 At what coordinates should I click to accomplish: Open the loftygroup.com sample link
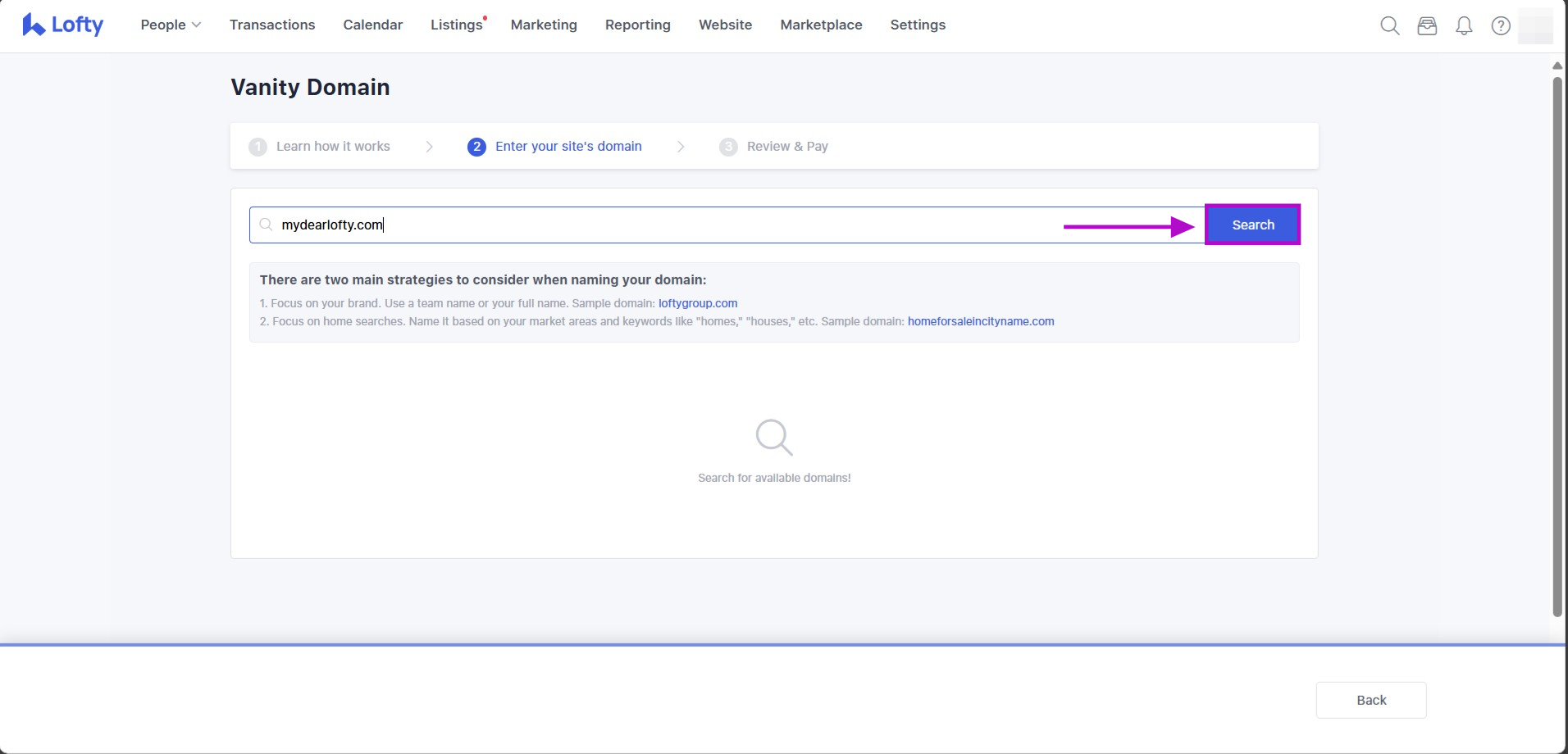[x=697, y=303]
